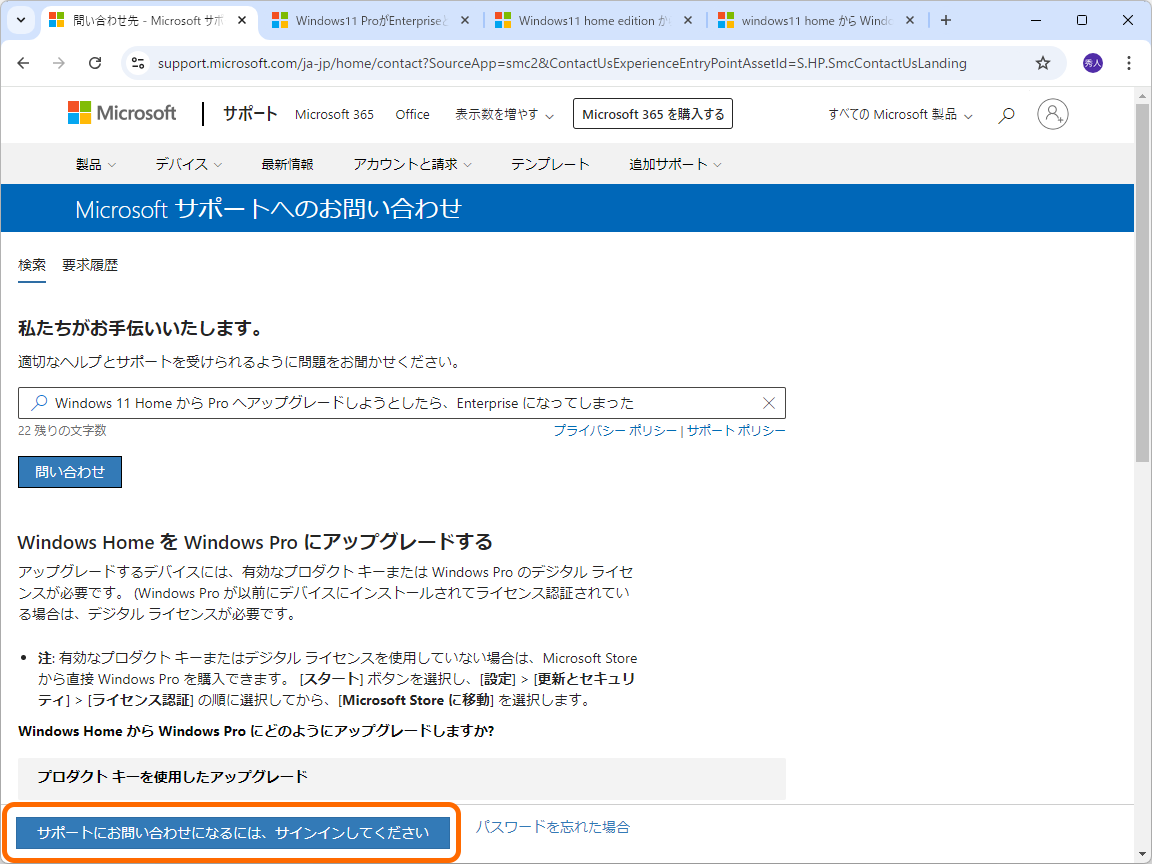Click the browser back arrow
Viewport: 1152px width, 864px height.
click(x=23, y=62)
